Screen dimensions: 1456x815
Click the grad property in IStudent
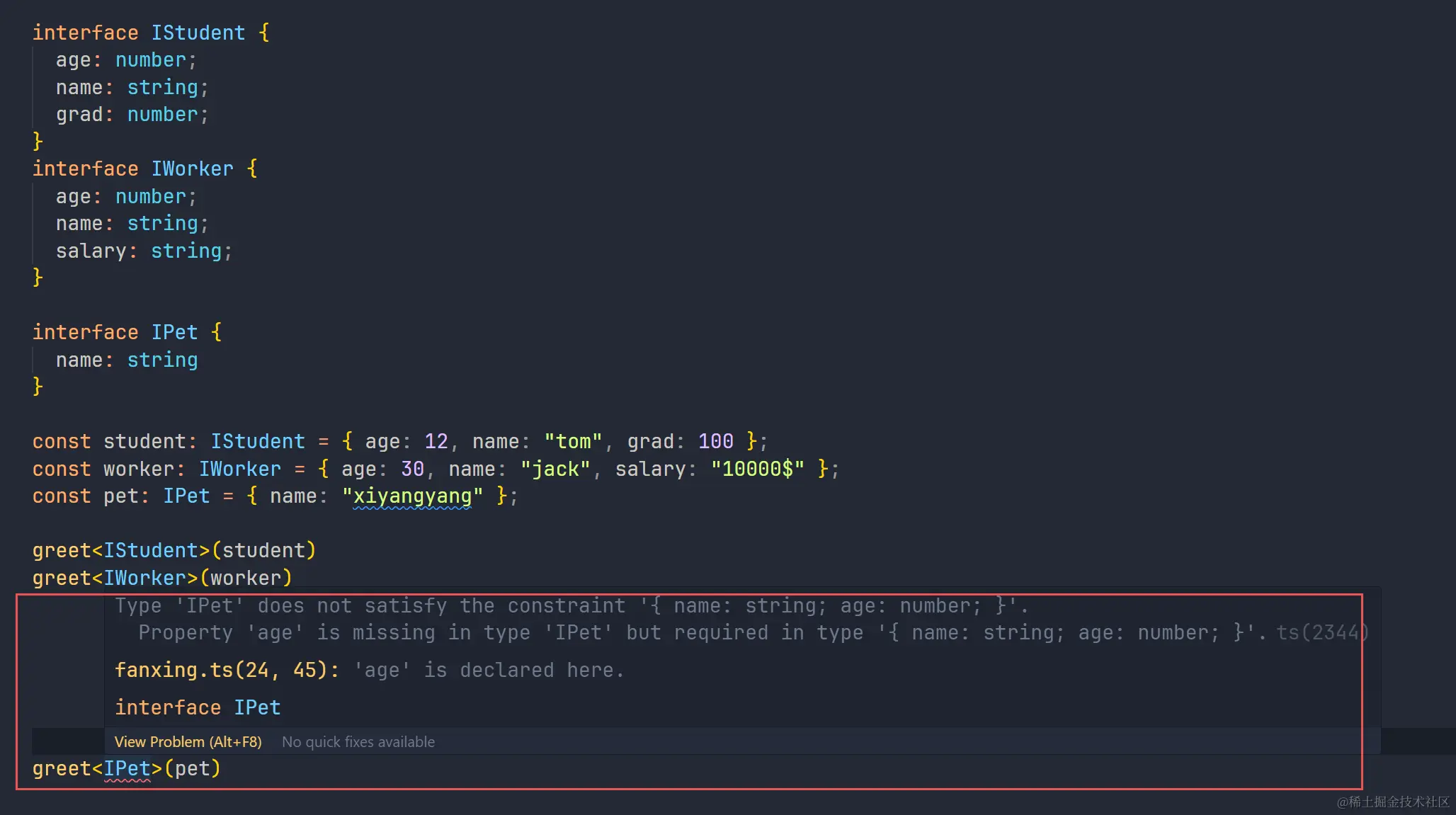[79, 115]
